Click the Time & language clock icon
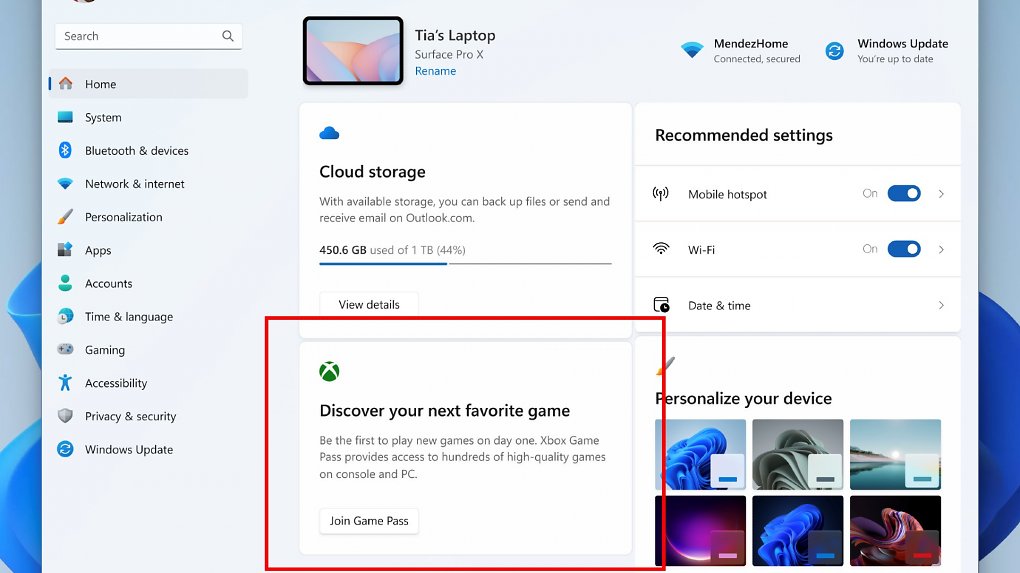Screen dimensions: 1020x573 coord(65,316)
